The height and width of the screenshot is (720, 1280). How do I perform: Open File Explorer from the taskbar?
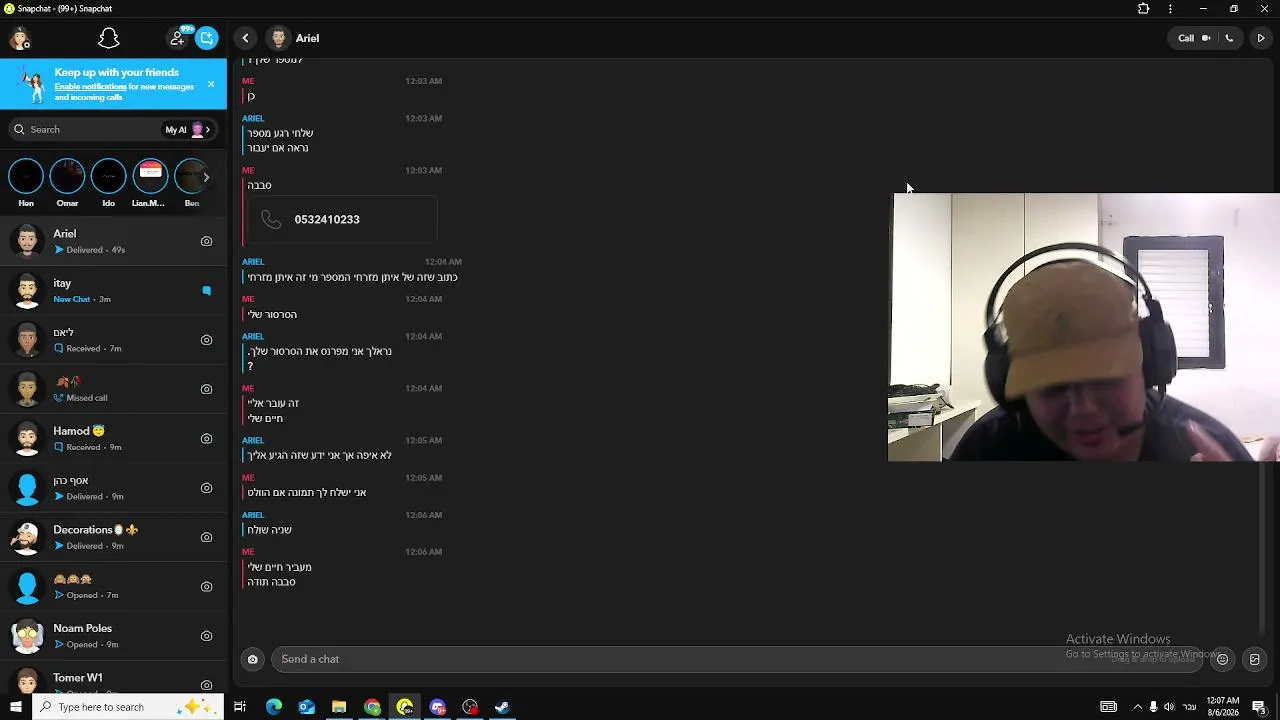(x=339, y=707)
